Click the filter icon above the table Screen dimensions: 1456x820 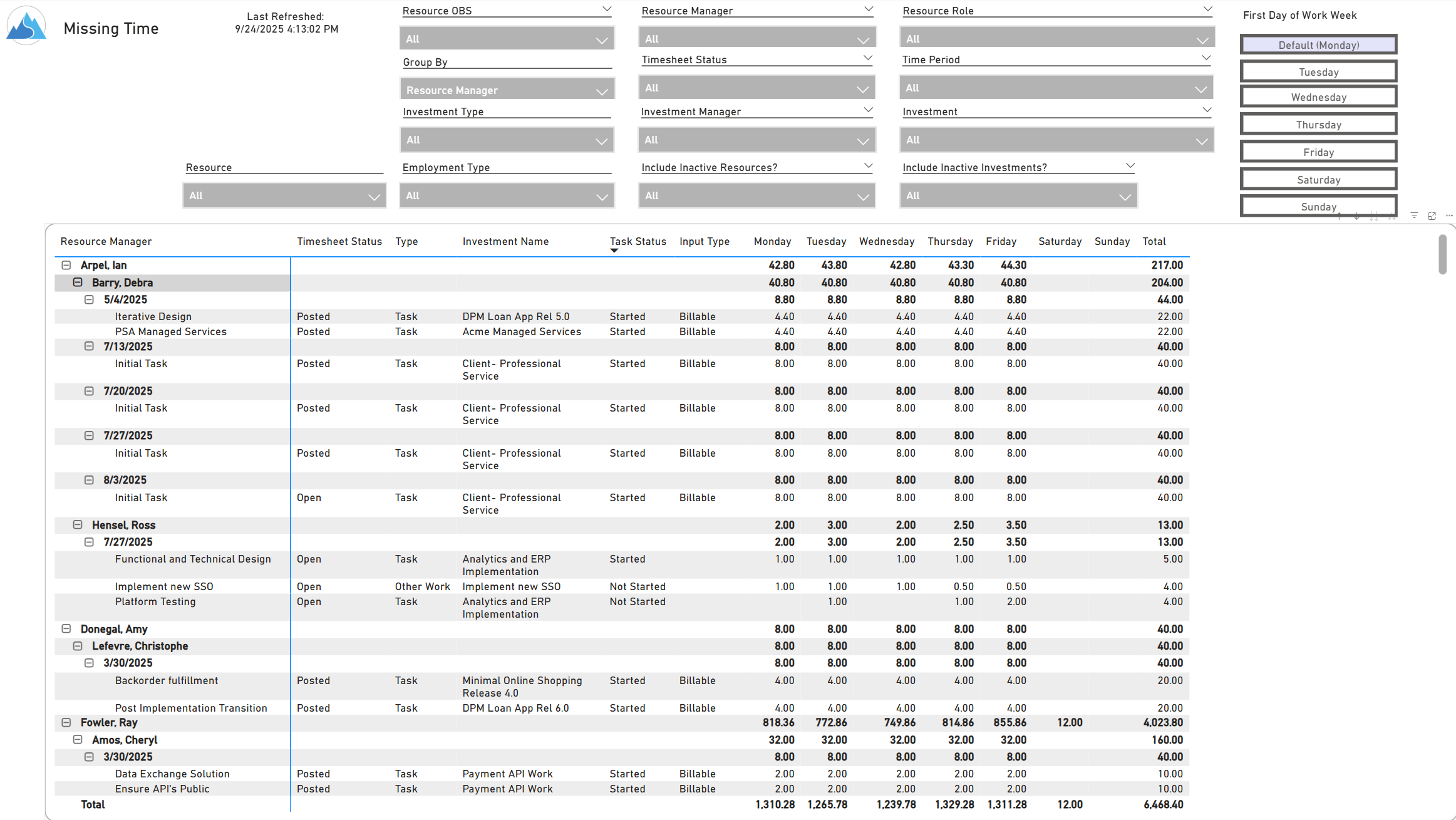pyautogui.click(x=1414, y=215)
